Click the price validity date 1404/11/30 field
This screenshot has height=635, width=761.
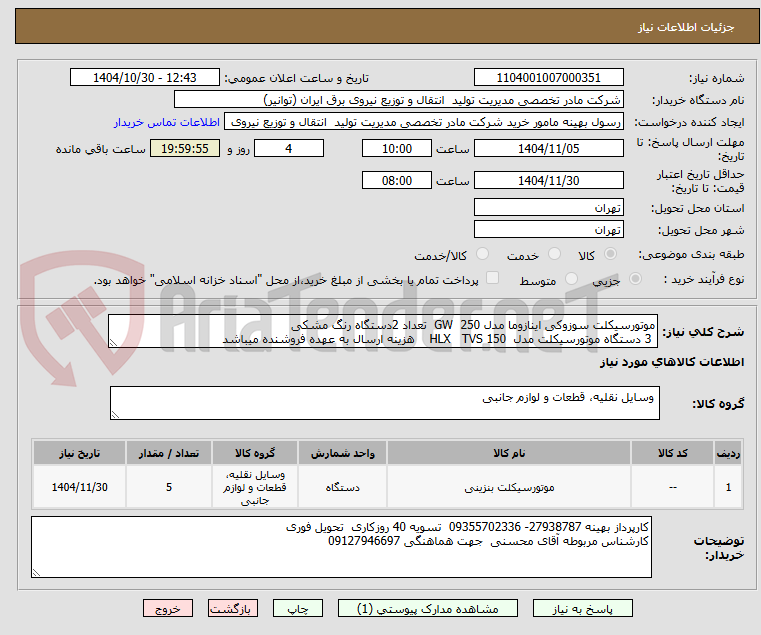pos(548,181)
